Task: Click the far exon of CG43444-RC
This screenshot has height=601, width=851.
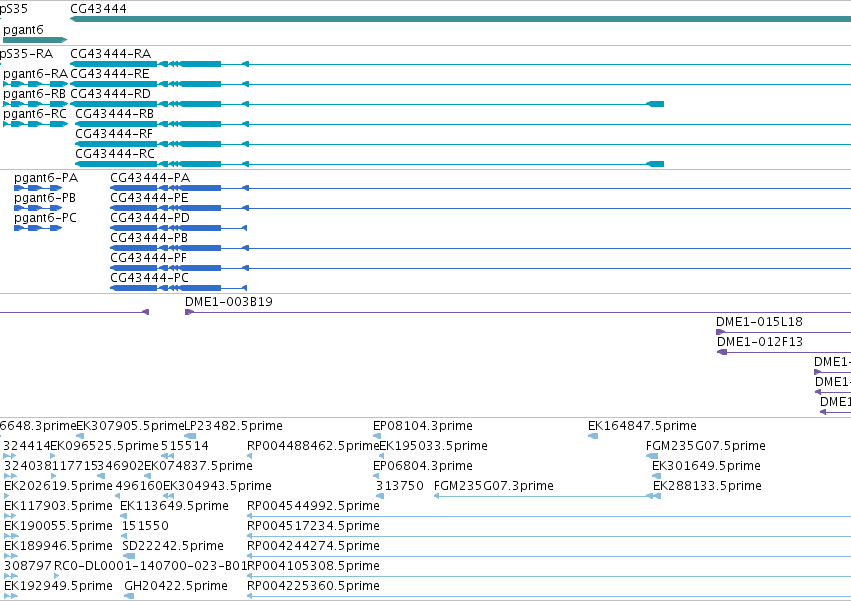Action: coord(656,164)
